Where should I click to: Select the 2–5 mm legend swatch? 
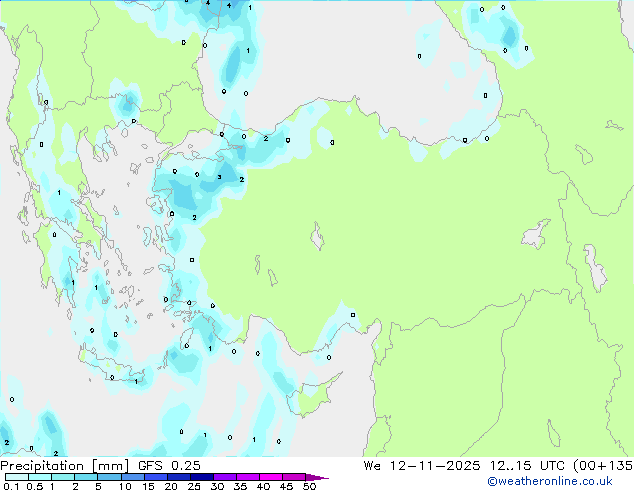(86, 477)
